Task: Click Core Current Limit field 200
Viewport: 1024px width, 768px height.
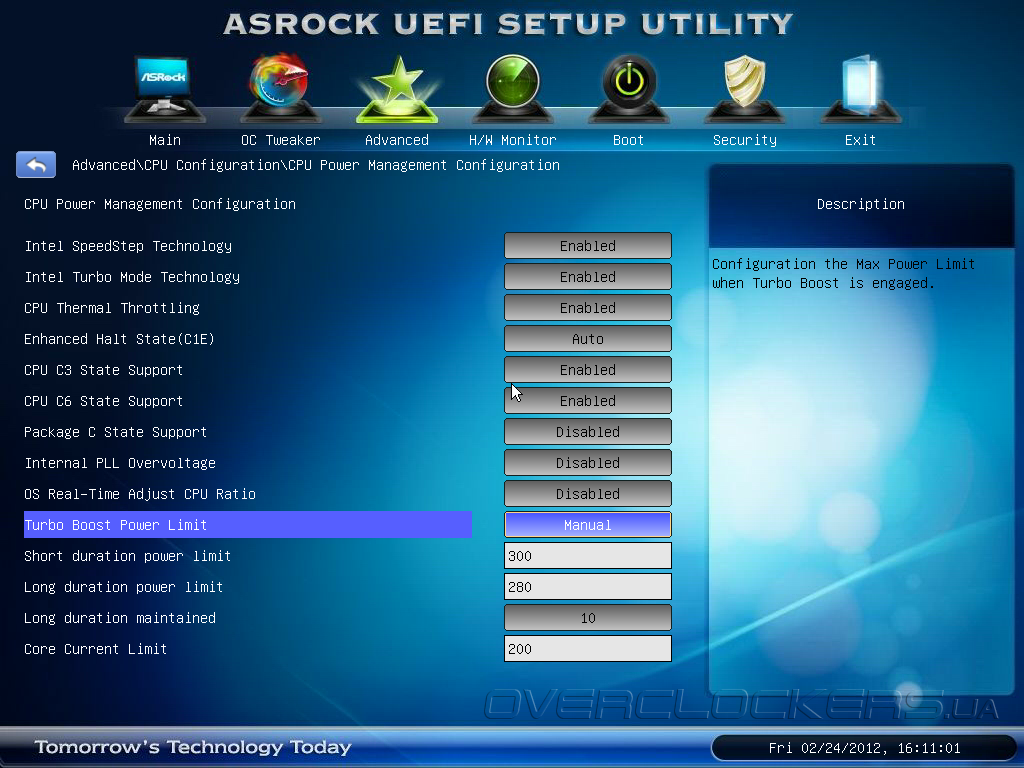Action: click(588, 649)
